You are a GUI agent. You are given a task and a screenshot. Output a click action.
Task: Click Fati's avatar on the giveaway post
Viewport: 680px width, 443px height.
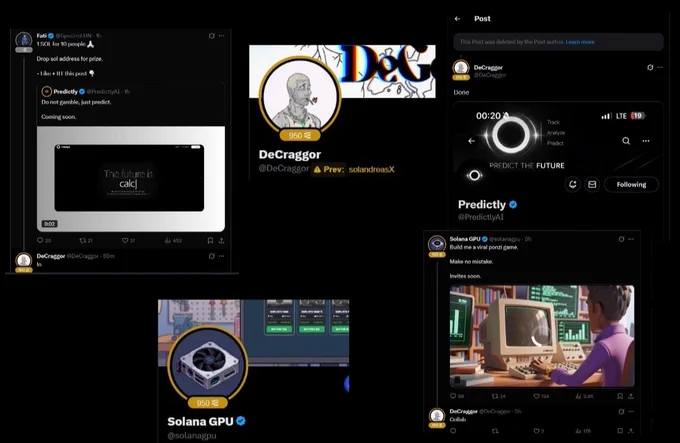click(x=23, y=40)
